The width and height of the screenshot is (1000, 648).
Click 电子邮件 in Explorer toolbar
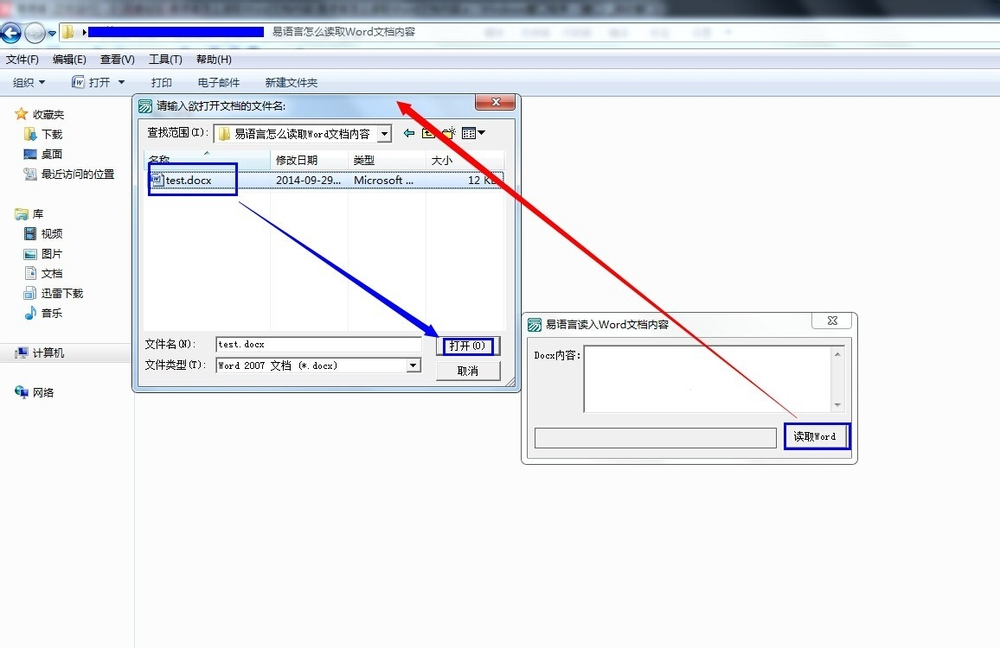click(218, 82)
